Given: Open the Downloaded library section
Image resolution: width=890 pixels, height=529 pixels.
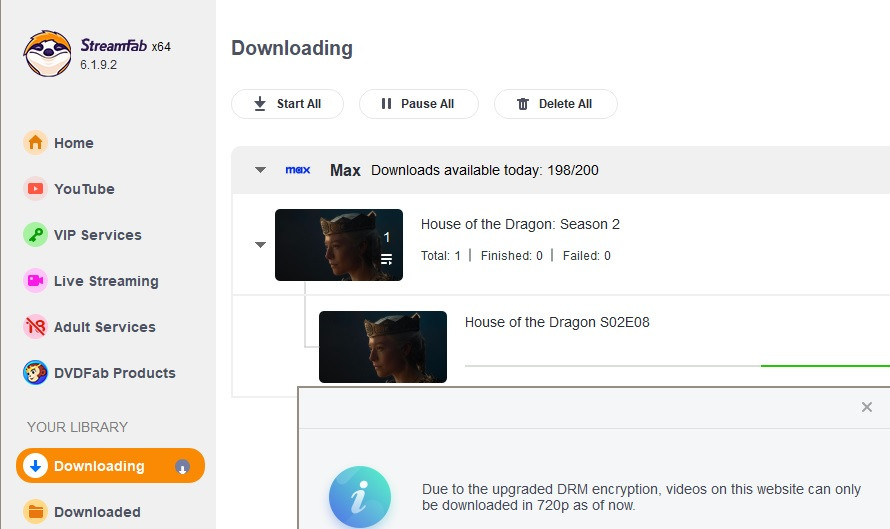Looking at the screenshot, I should click(x=97, y=512).
